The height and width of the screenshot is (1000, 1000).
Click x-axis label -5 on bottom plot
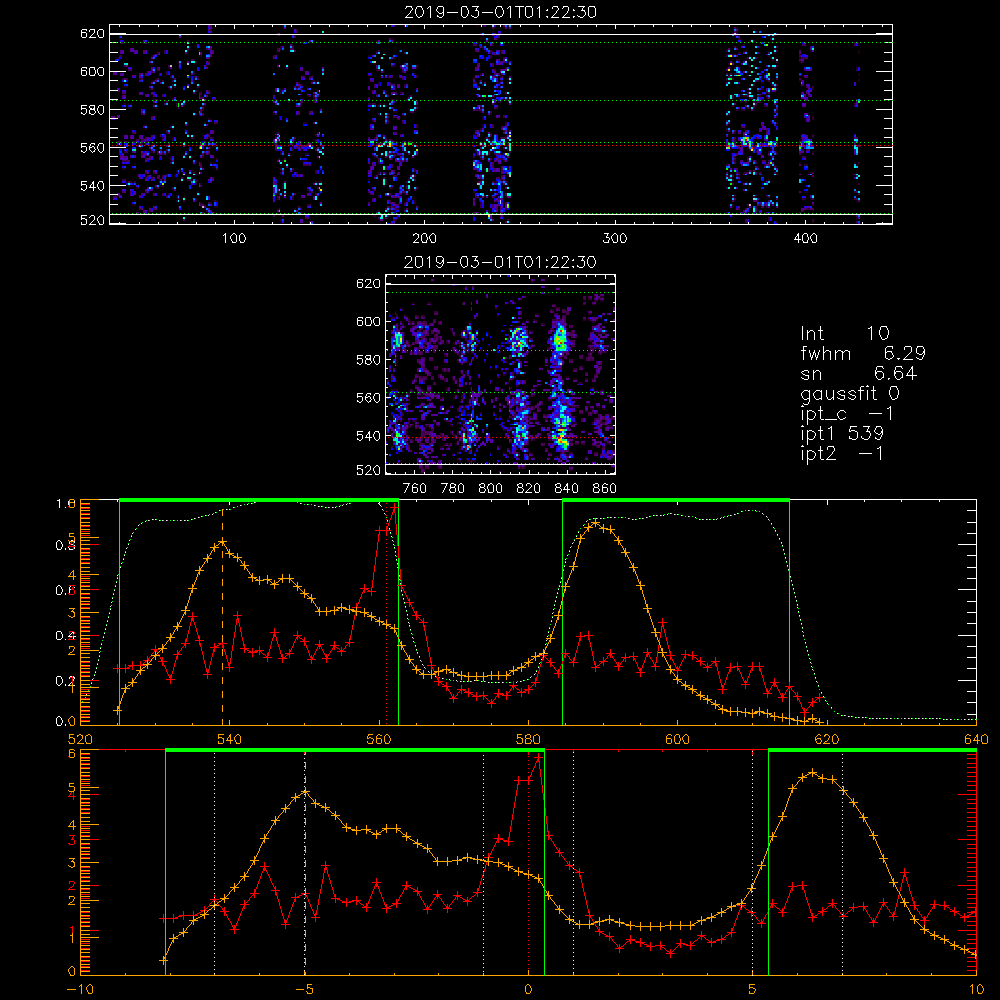pyautogui.click(x=304, y=989)
